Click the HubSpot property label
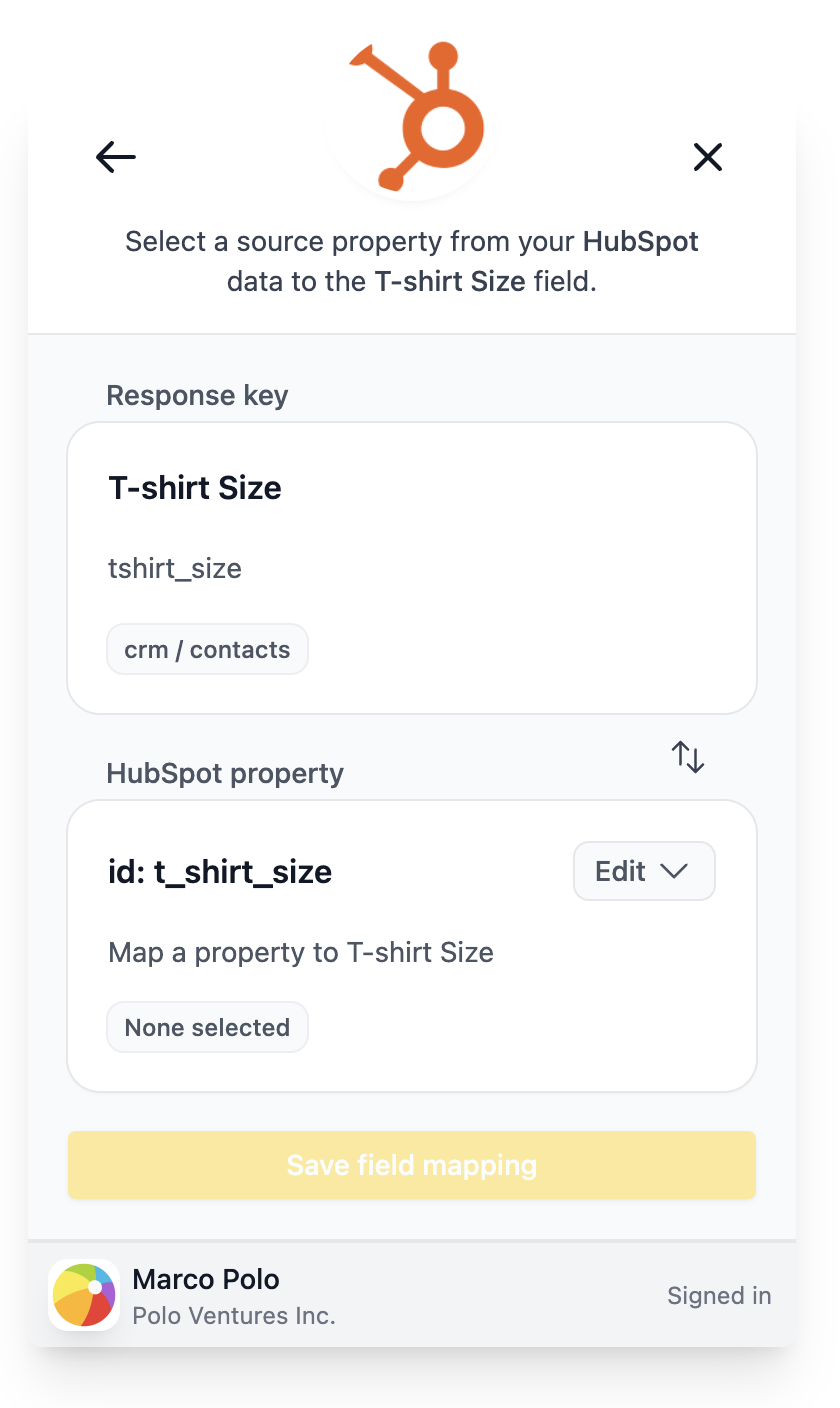The height and width of the screenshot is (1408, 840). coord(225,774)
